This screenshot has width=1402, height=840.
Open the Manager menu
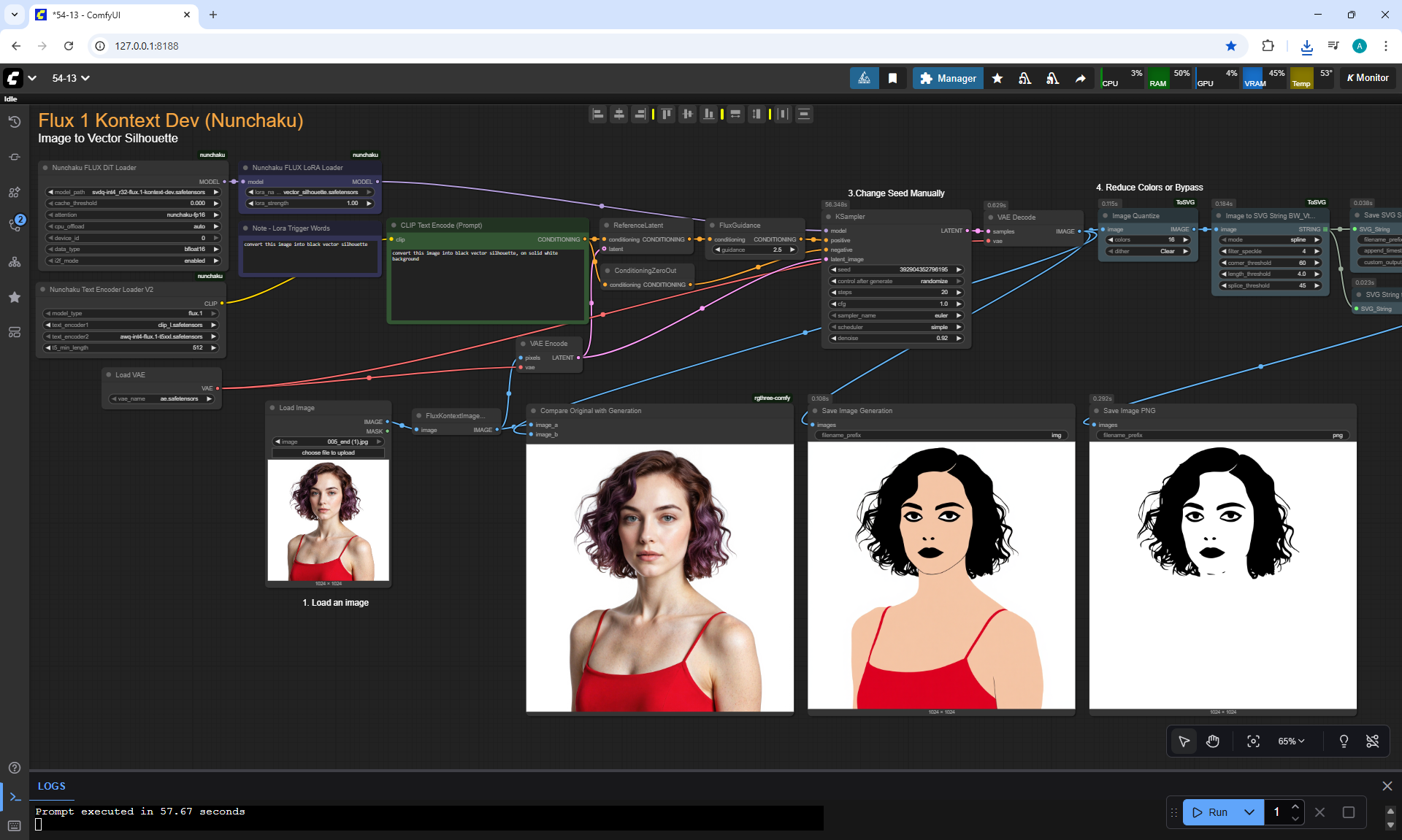point(948,78)
